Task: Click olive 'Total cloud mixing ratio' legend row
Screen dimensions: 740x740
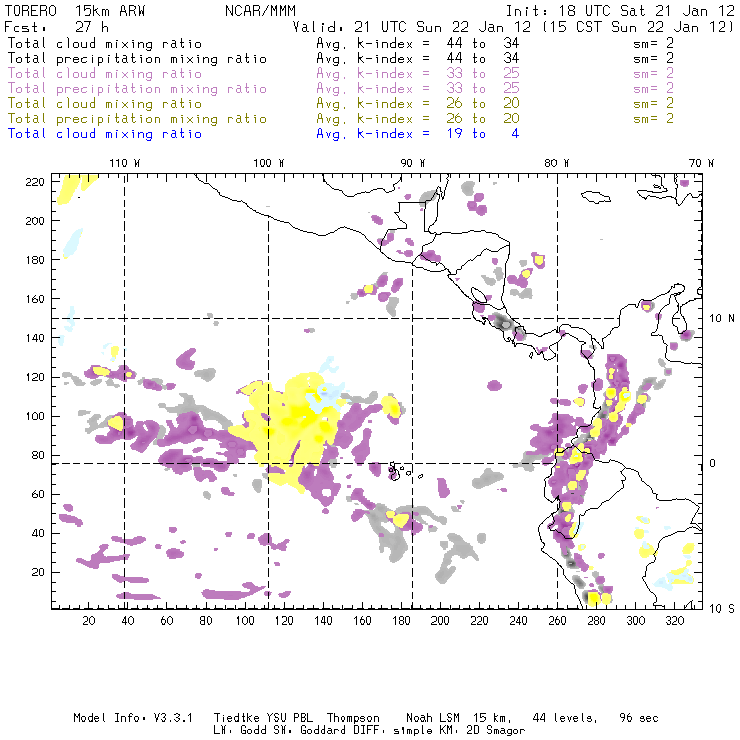Action: [341, 103]
